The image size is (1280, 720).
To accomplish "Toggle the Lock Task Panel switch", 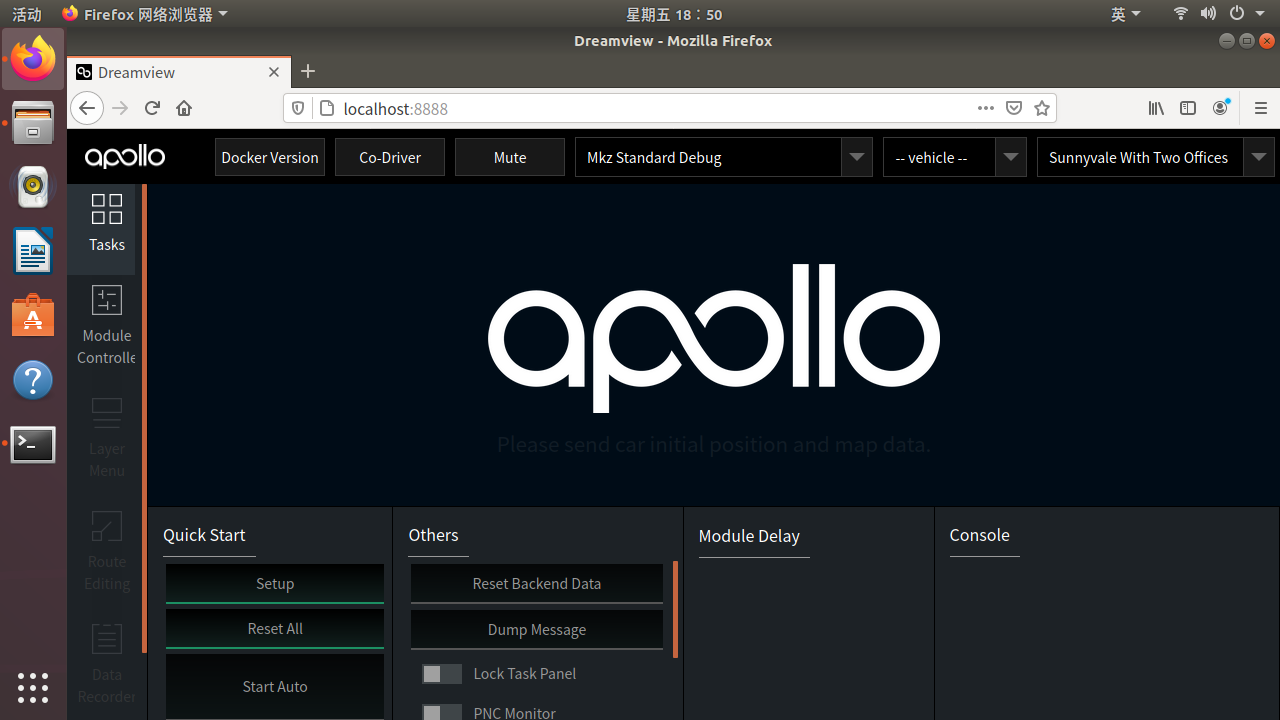I will coord(442,674).
